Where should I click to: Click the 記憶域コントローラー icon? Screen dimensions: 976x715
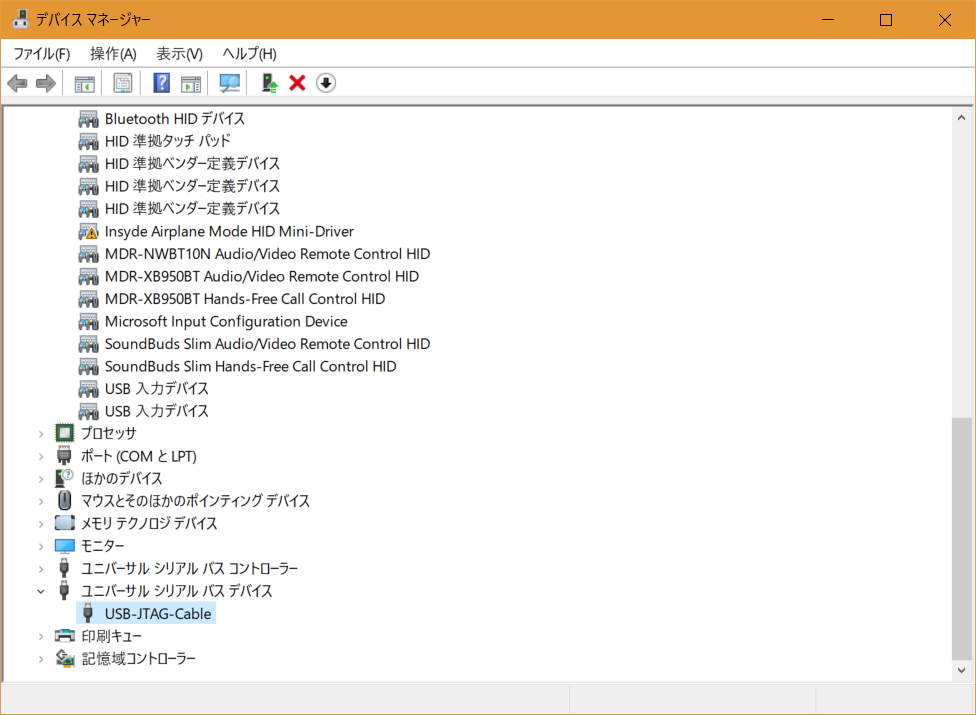pos(65,658)
